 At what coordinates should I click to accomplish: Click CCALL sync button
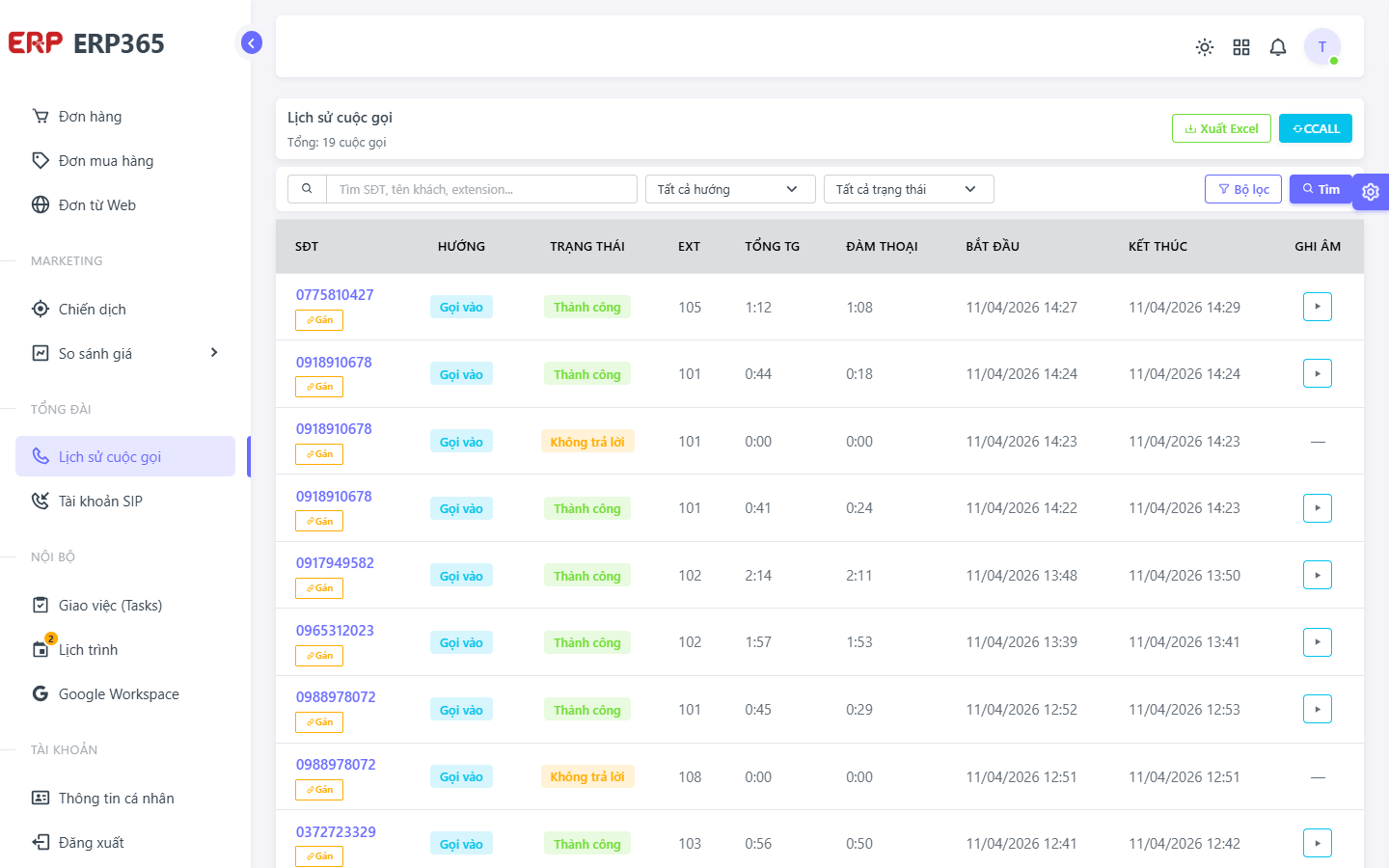coord(1316,128)
